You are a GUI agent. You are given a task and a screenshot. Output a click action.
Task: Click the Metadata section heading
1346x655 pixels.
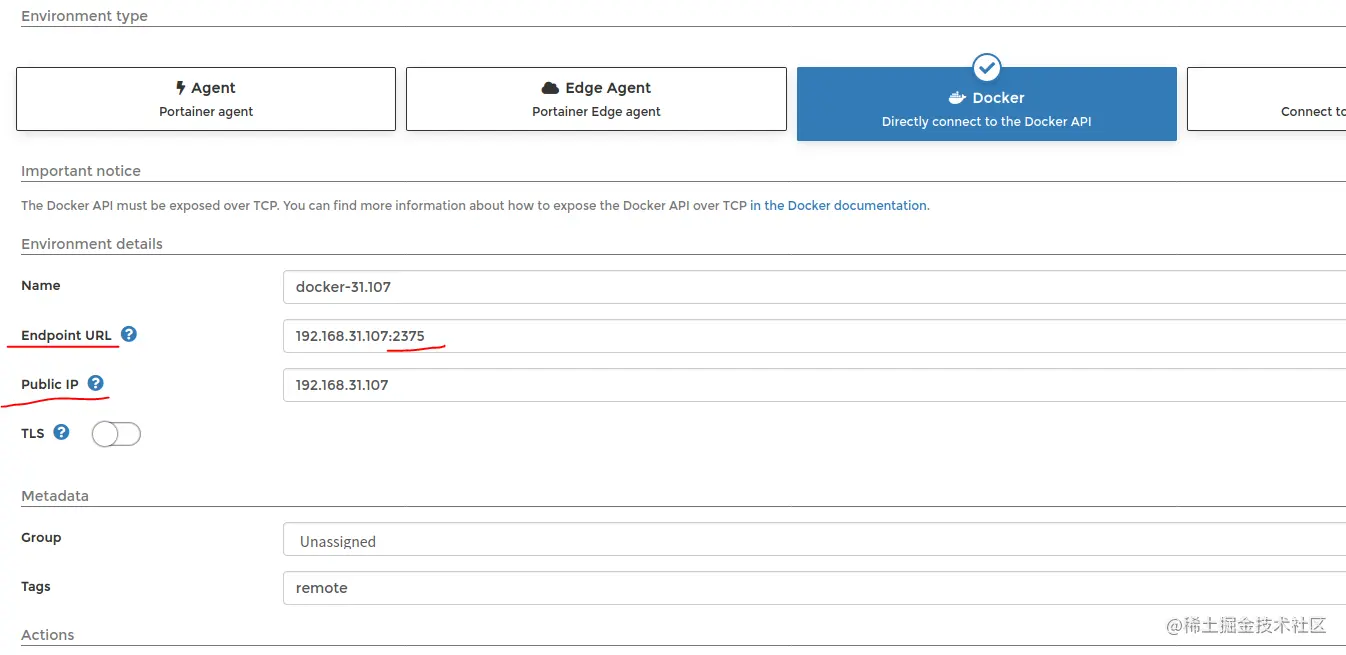55,496
